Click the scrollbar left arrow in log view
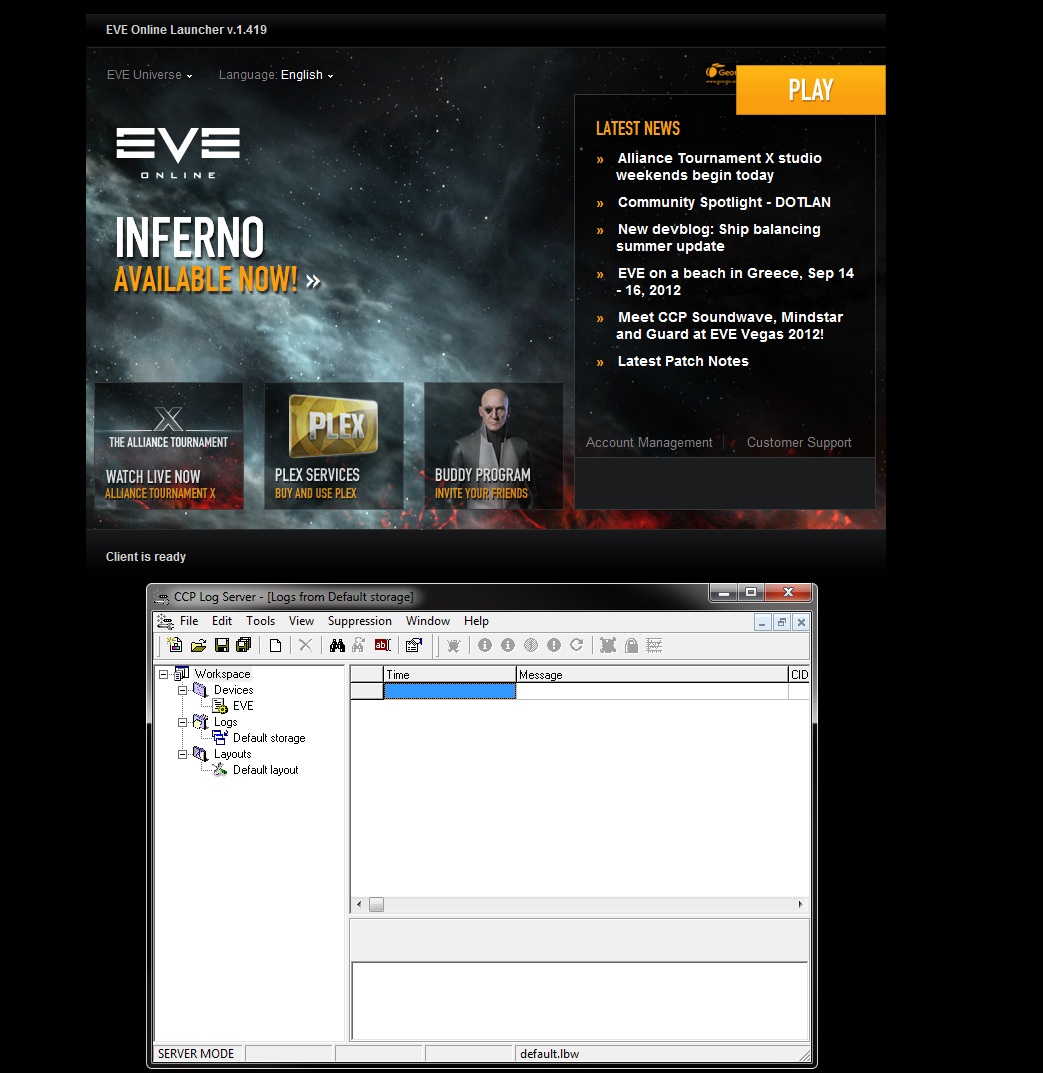Viewport: 1043px width, 1073px height. point(359,905)
